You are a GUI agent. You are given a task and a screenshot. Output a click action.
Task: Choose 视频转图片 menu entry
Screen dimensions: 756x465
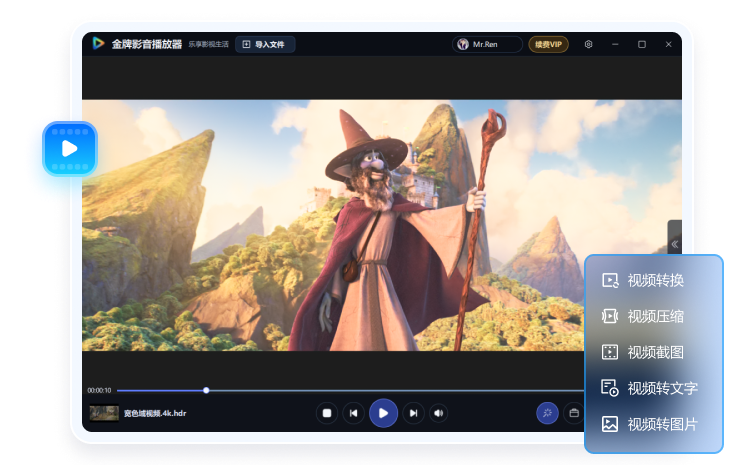click(654, 424)
